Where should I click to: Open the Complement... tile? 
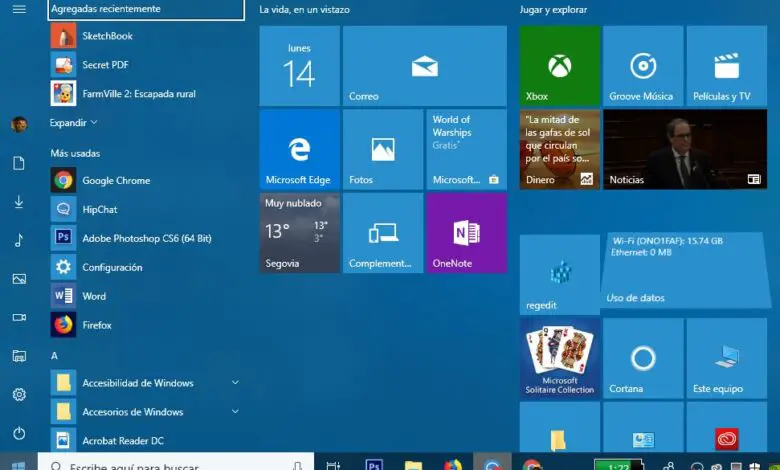pos(383,233)
